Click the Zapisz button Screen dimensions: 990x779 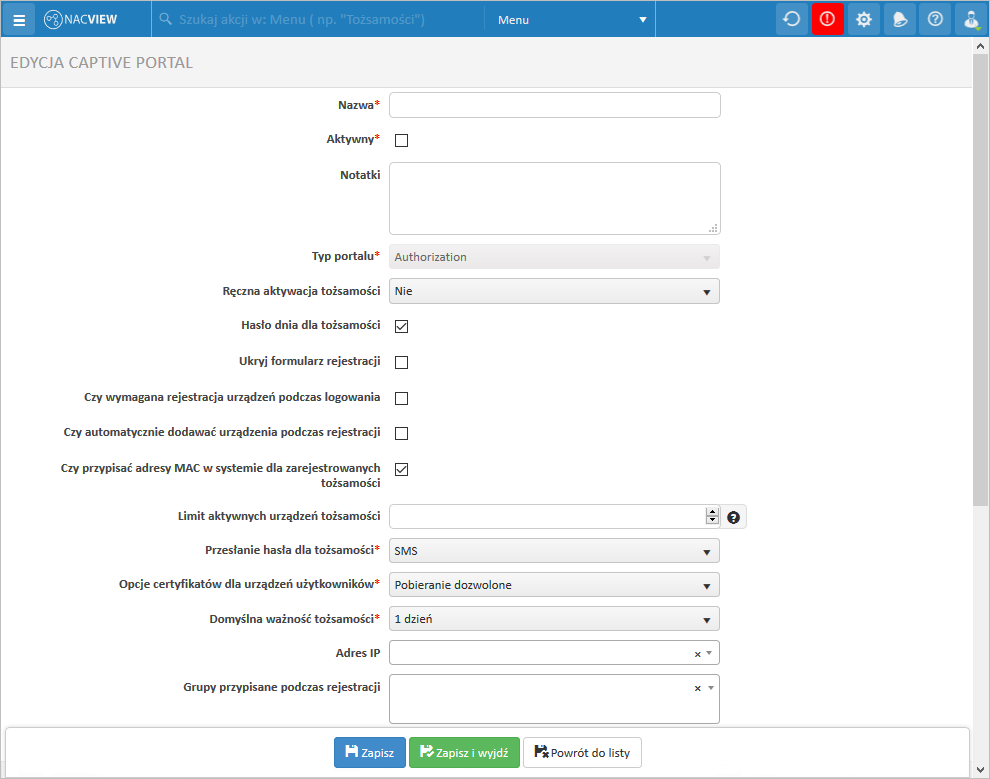(x=370, y=753)
